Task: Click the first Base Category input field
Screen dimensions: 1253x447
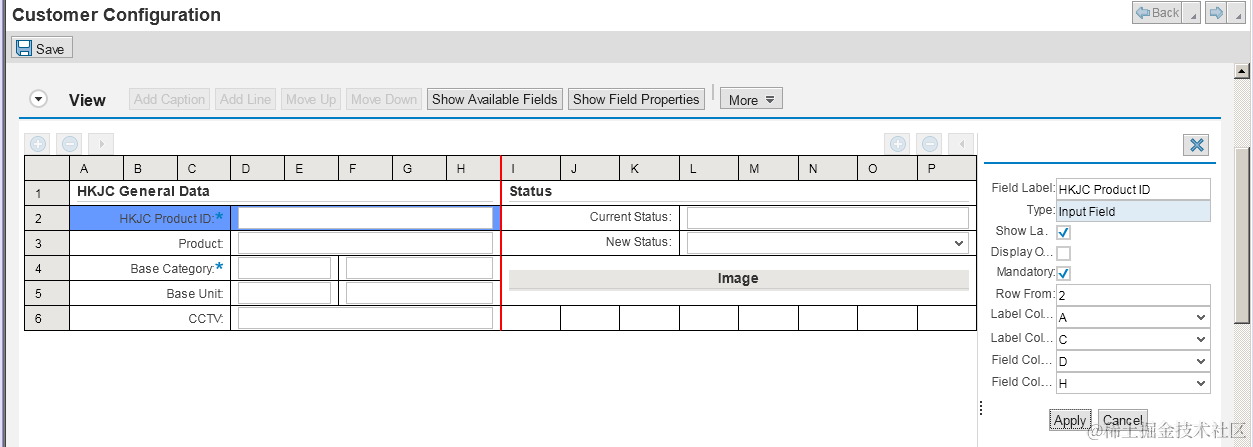Action: tap(284, 268)
